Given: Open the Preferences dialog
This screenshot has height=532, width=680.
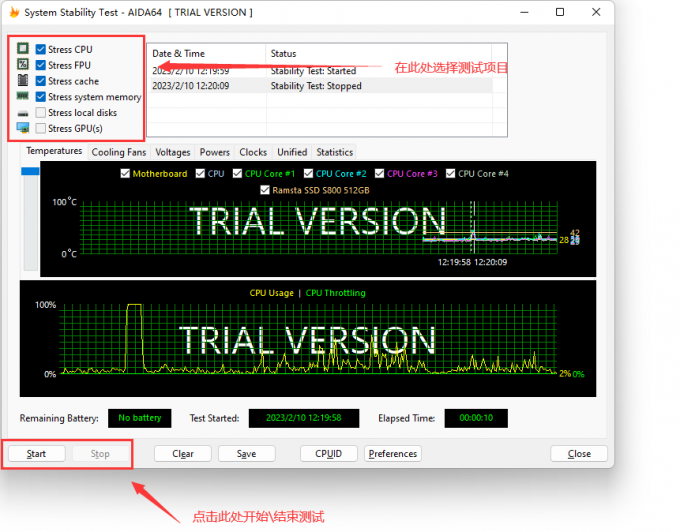Looking at the screenshot, I should tap(392, 453).
